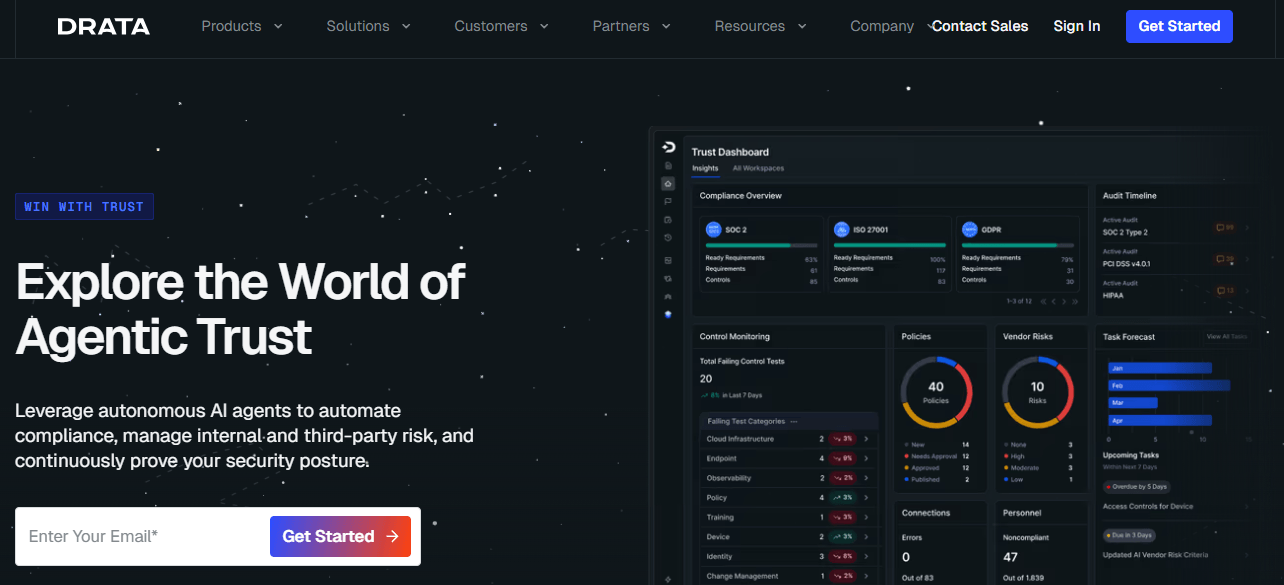This screenshot has height=585, width=1284.
Task: Click the Trust Dashboard title
Action: click(x=730, y=152)
